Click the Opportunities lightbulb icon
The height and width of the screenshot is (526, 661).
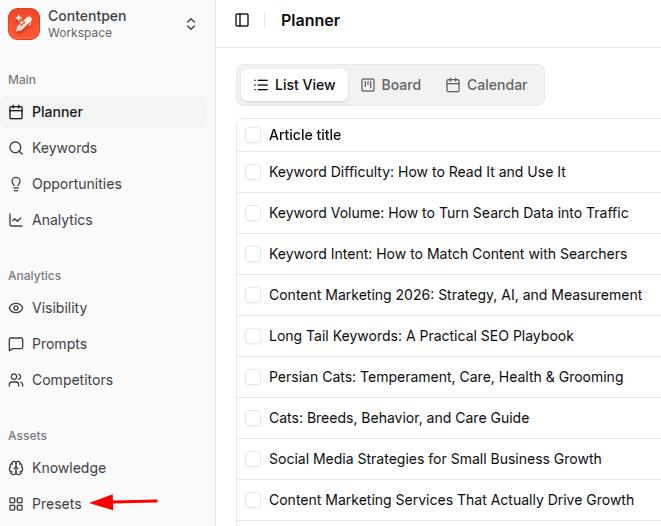(x=16, y=184)
